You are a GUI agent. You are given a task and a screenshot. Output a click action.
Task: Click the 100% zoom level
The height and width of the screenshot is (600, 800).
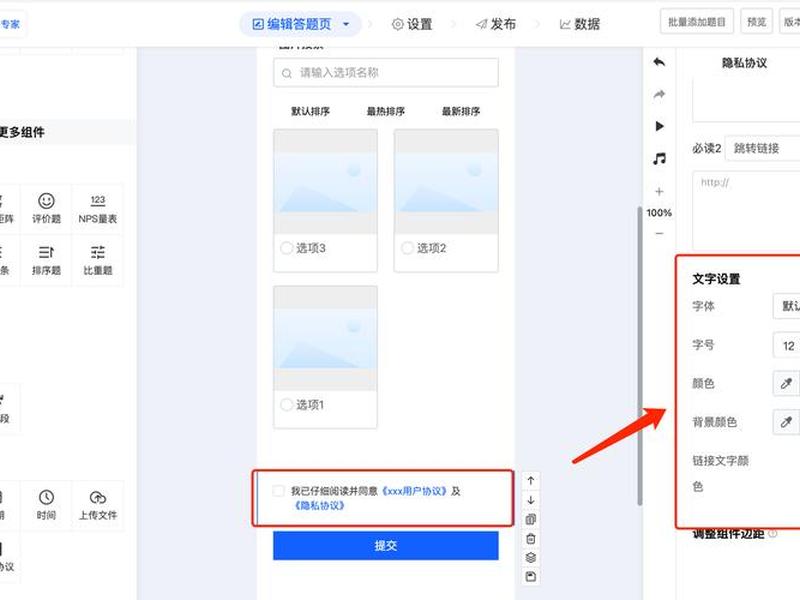659,213
